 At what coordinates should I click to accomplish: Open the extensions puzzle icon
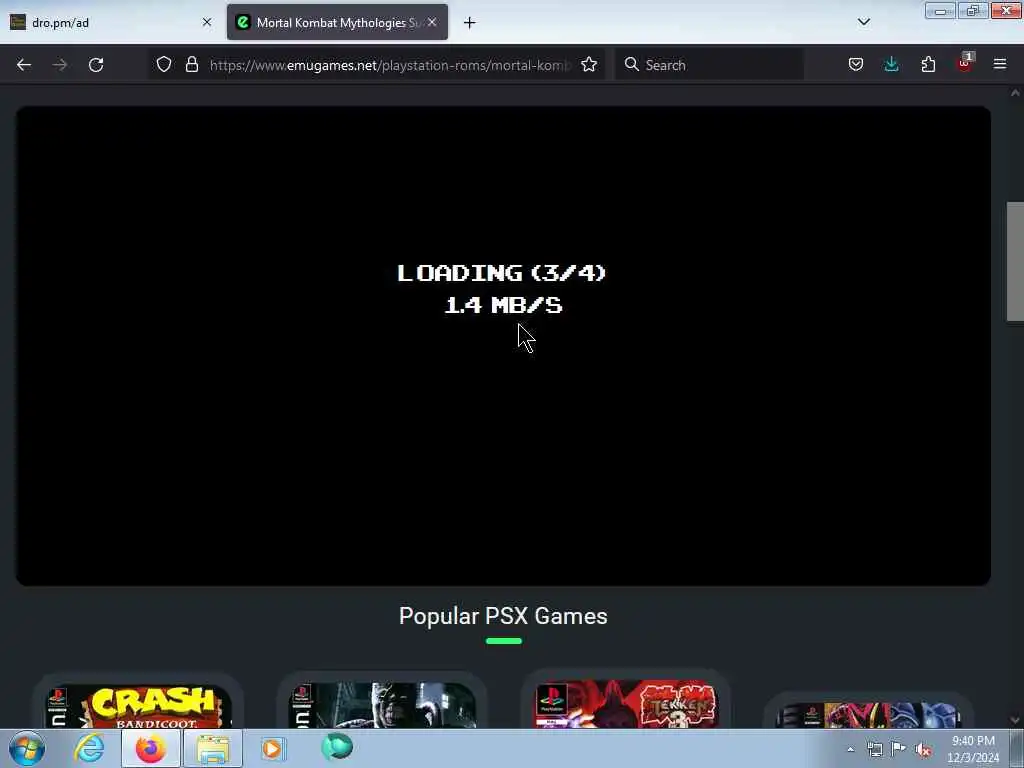coord(928,64)
